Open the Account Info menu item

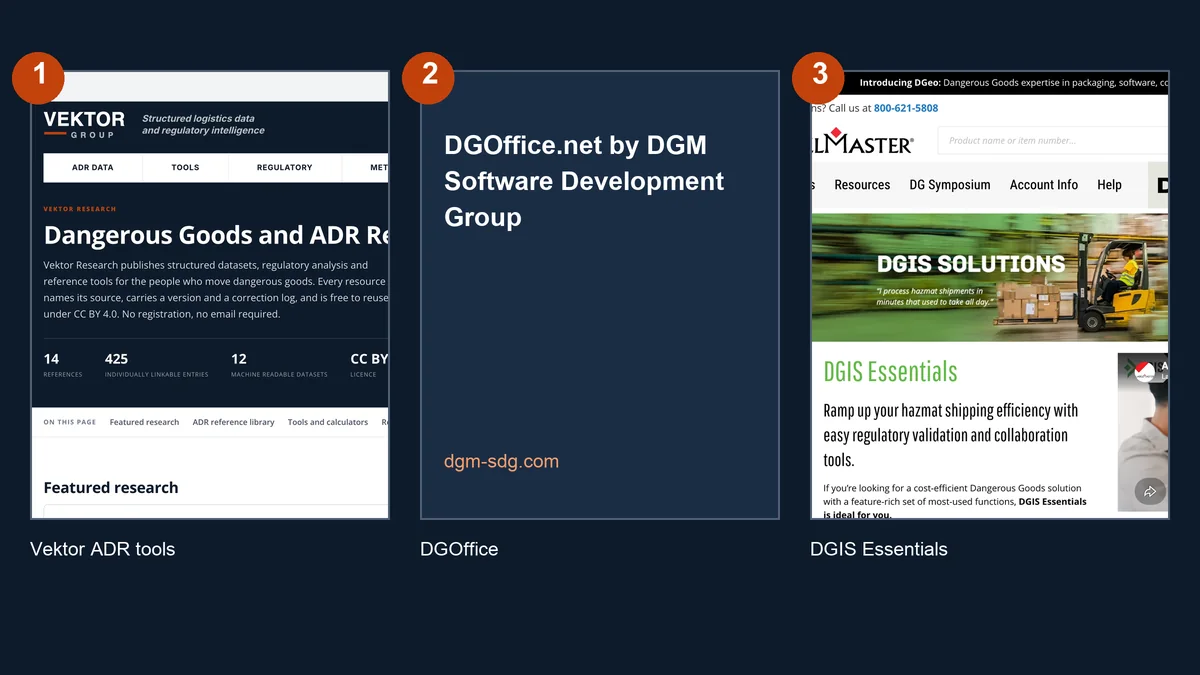pos(1044,185)
